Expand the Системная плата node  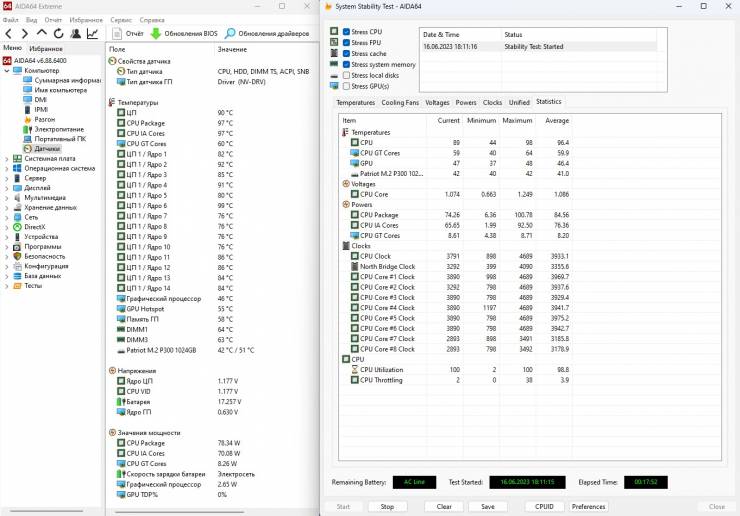(x=7, y=159)
